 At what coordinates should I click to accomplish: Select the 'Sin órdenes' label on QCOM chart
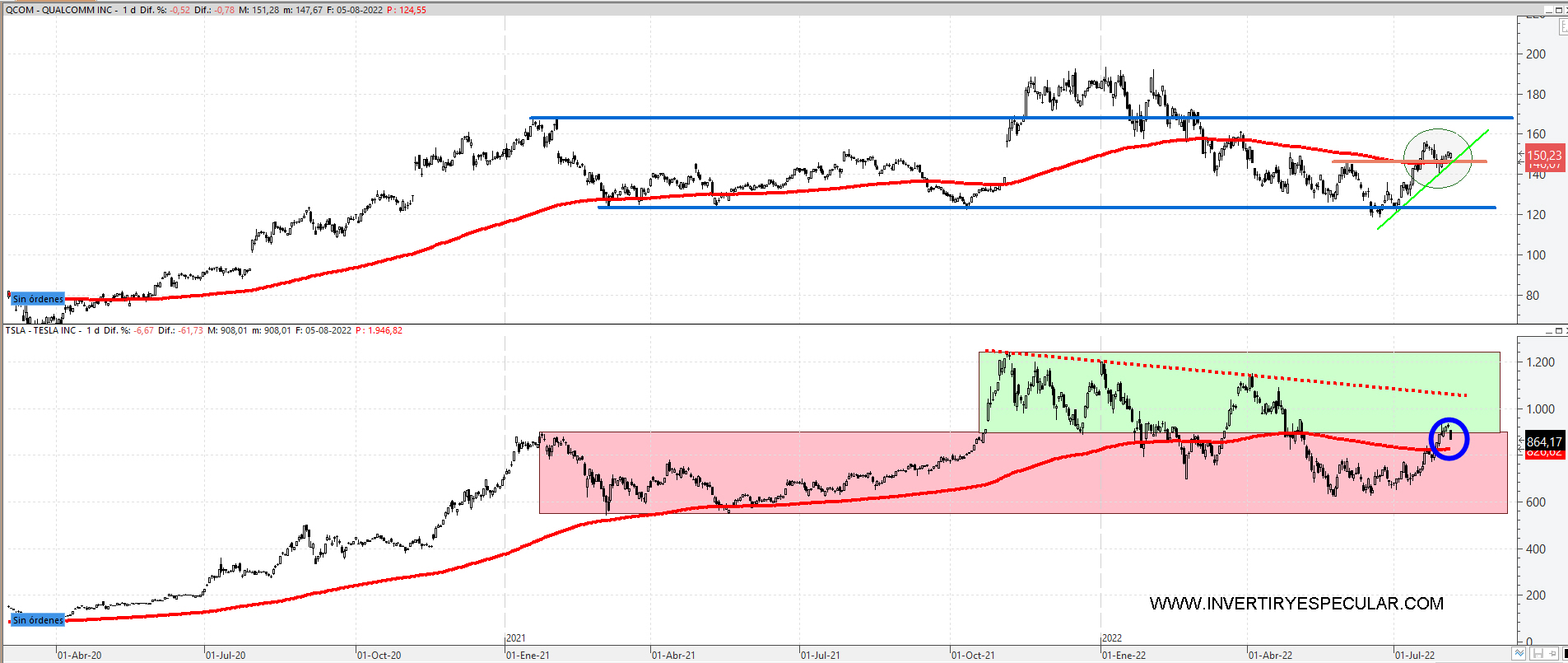point(37,299)
